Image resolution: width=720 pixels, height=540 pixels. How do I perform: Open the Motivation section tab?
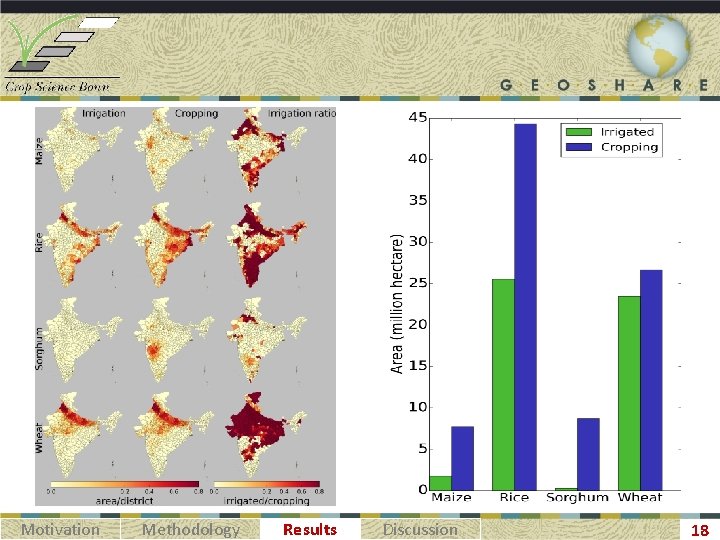coord(60,529)
